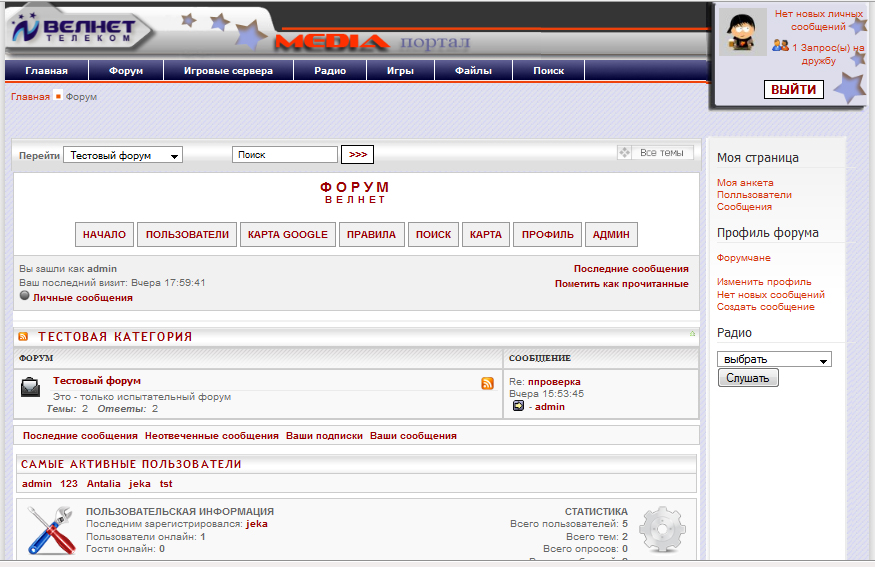The image size is (875, 567).
Task: Open Личные сообщения link
Action: click(x=83, y=297)
